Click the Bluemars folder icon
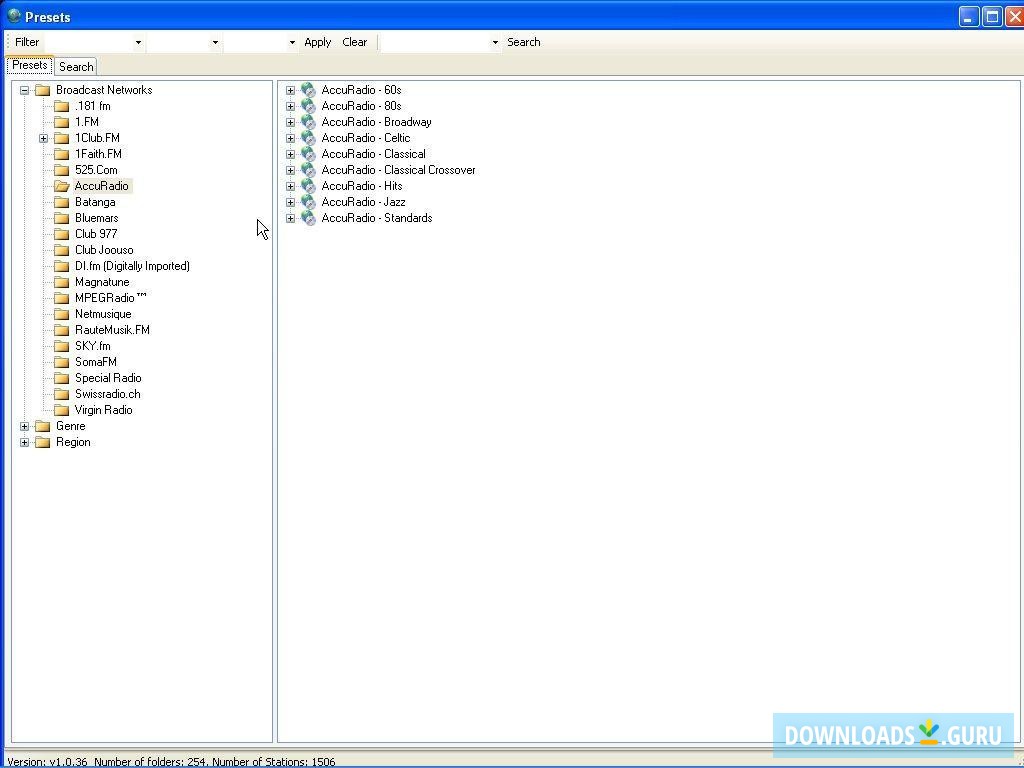Screen dimensions: 1024x768 [61, 218]
